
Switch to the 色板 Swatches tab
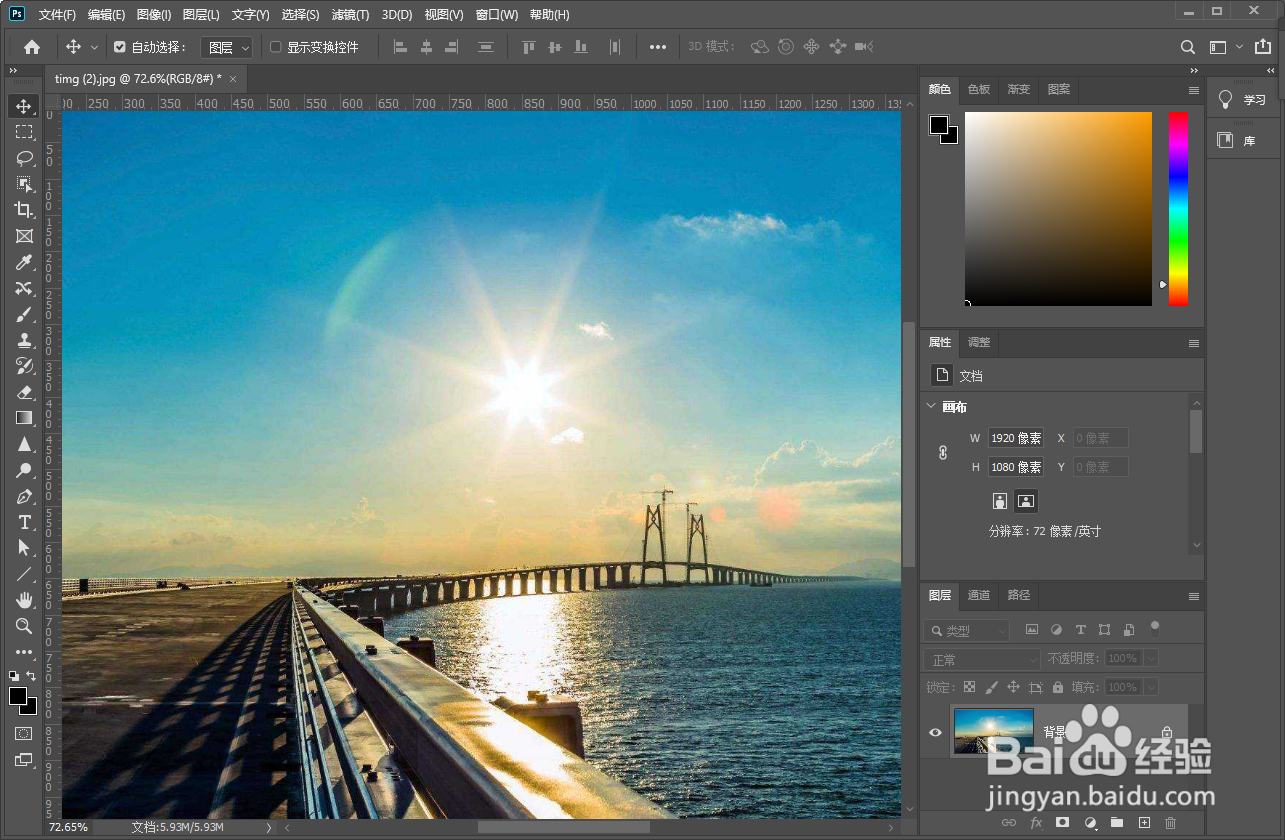tap(979, 89)
